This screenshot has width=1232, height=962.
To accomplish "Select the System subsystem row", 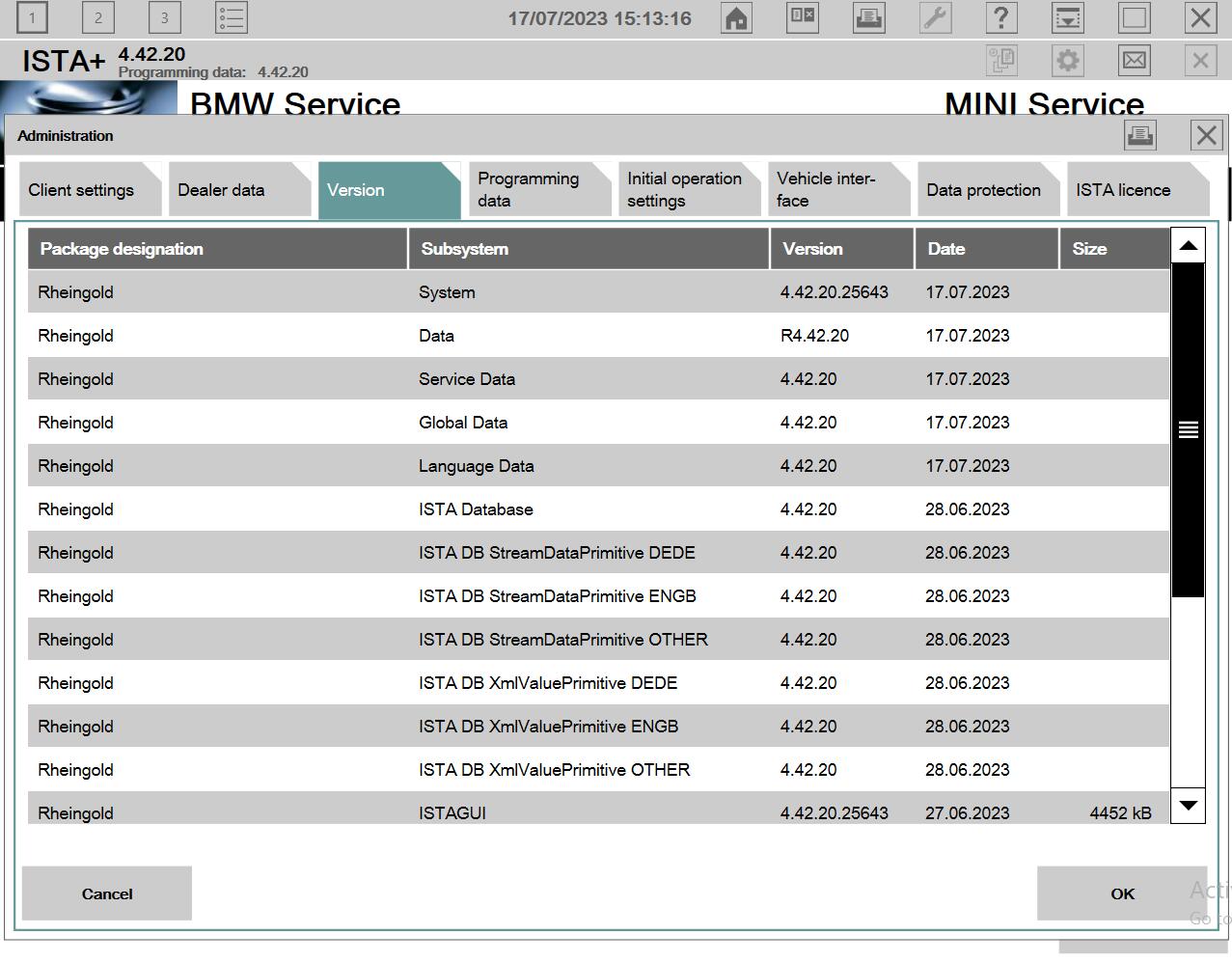I will [598, 292].
